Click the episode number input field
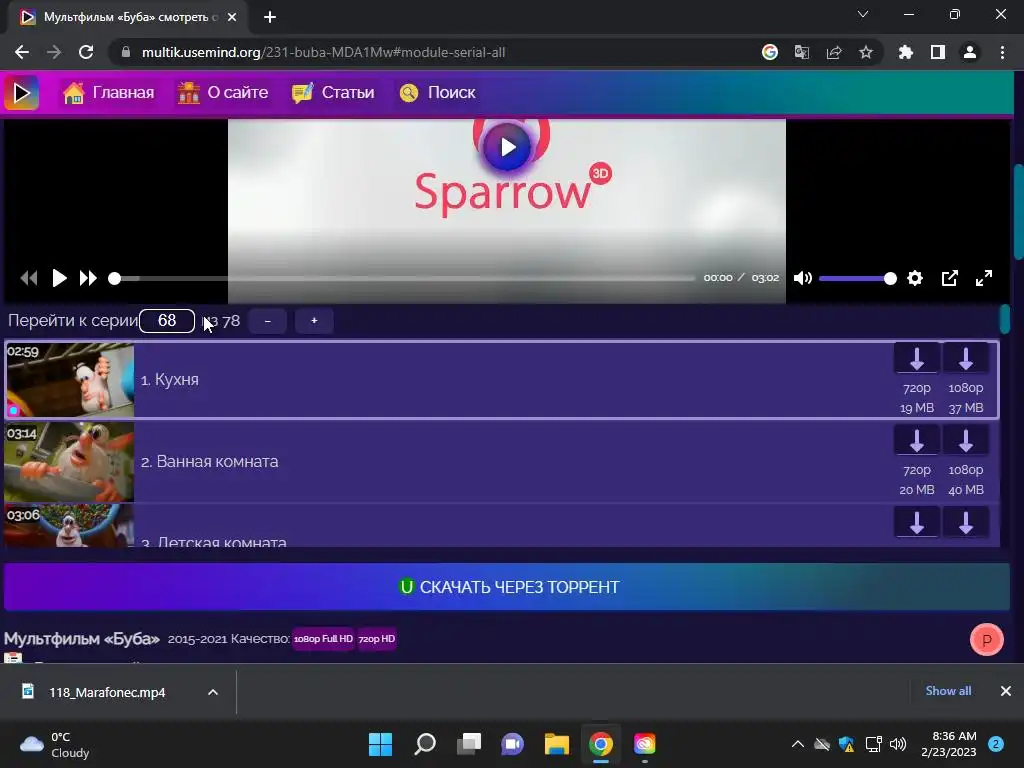1024x768 pixels. click(167, 321)
